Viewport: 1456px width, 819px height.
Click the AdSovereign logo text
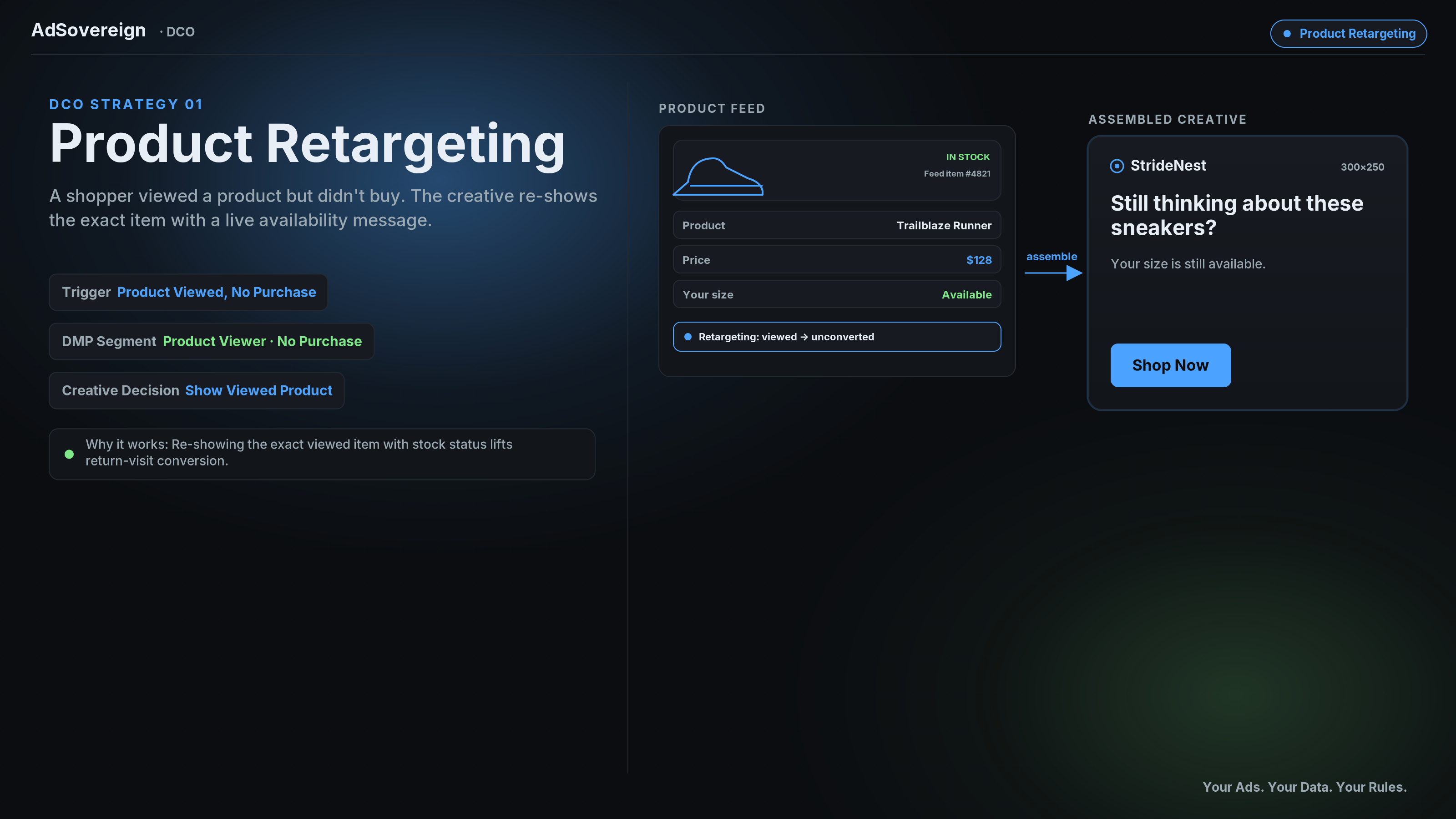click(88, 30)
